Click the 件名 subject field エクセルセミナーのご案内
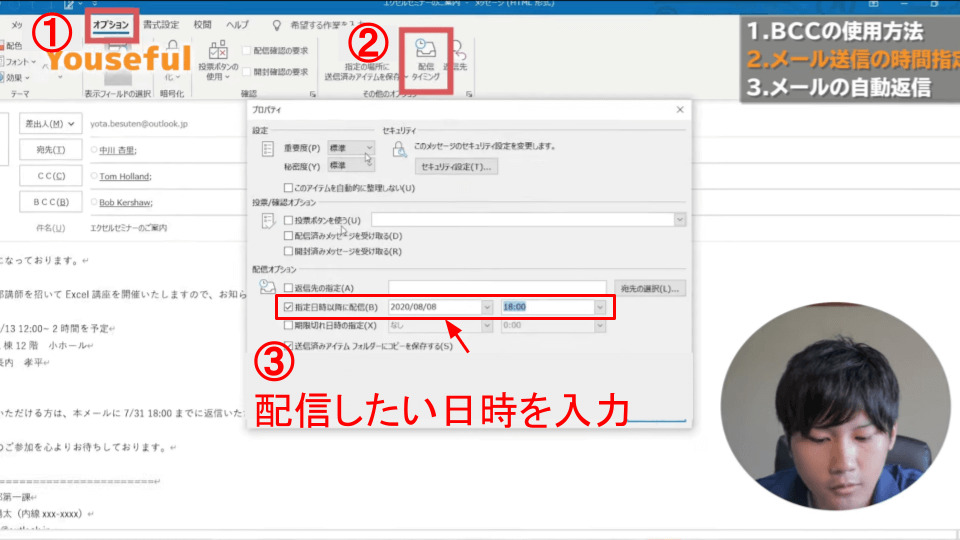 click(x=129, y=228)
